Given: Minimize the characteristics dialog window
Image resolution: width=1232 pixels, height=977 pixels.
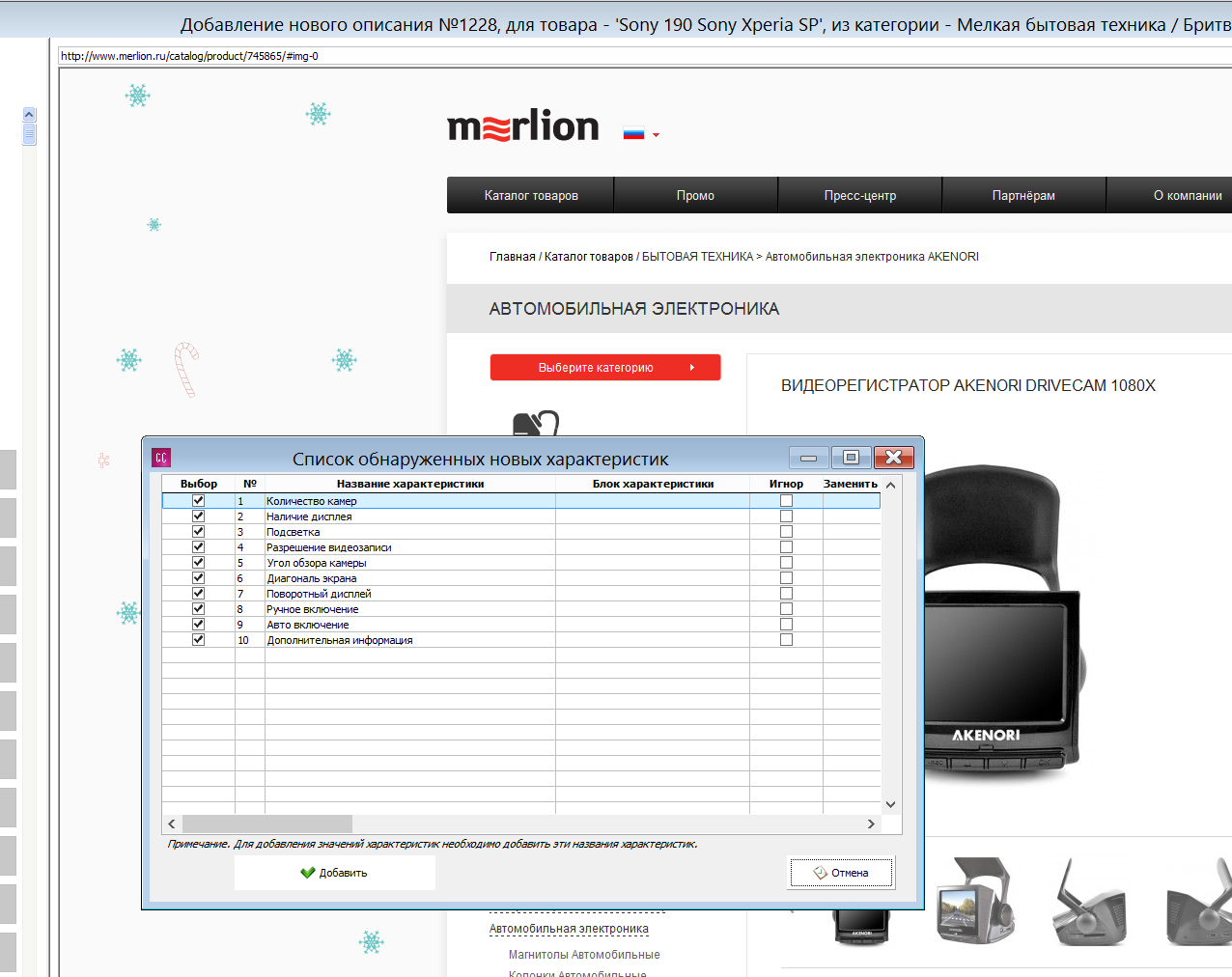Looking at the screenshot, I should point(809,458).
